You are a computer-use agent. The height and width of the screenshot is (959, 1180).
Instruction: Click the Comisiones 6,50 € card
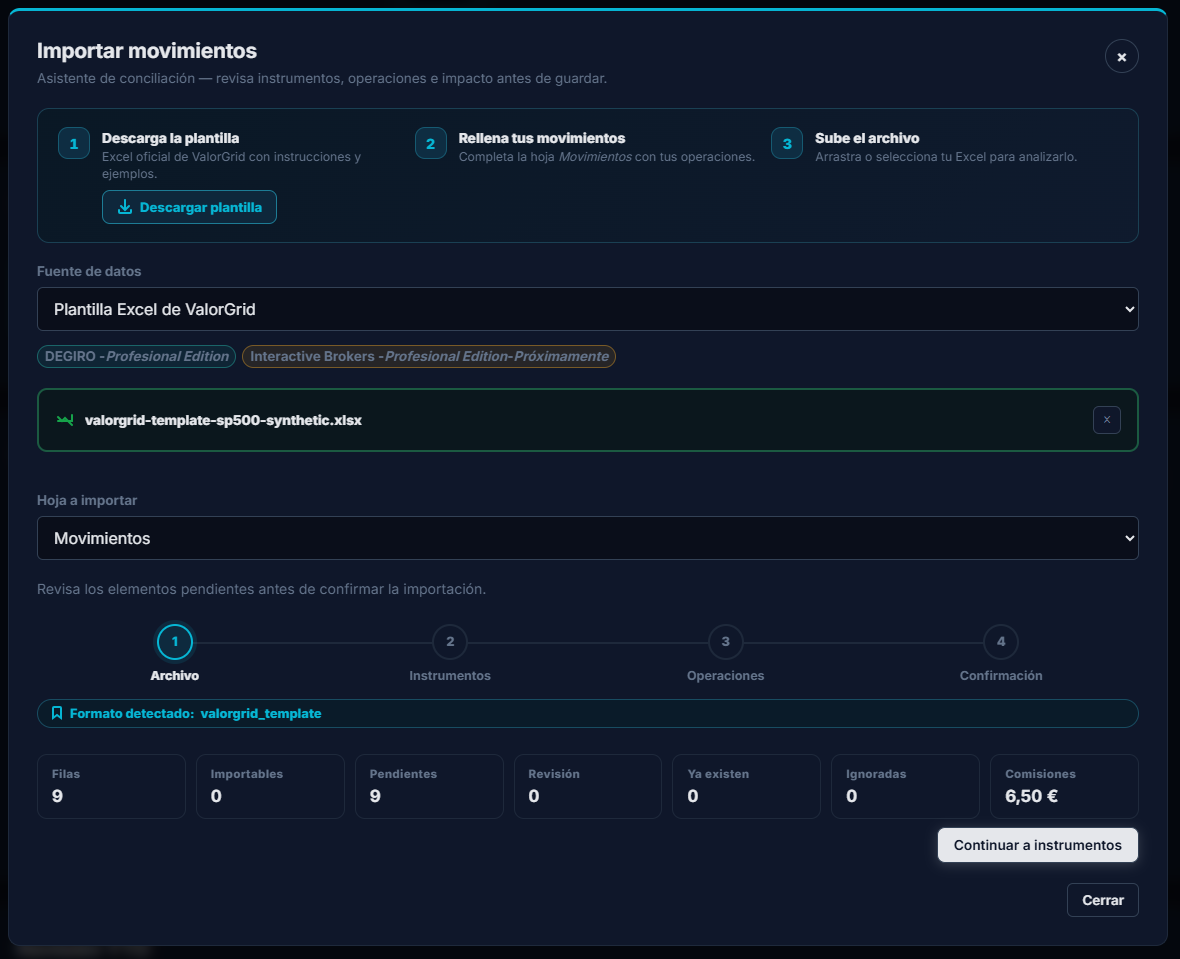[1064, 787]
